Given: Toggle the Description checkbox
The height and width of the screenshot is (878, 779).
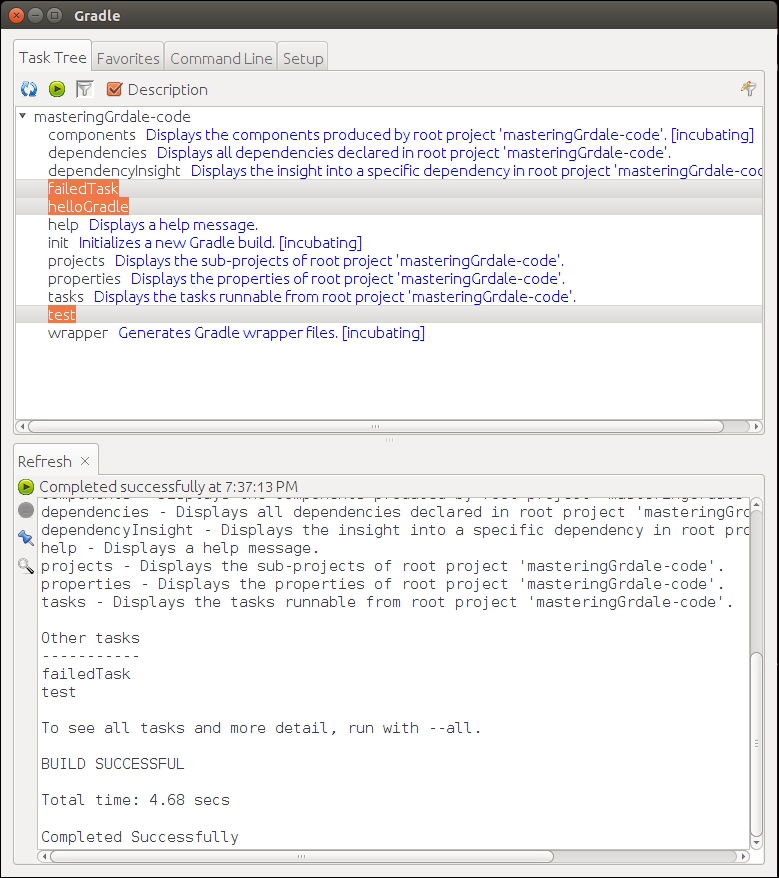Looking at the screenshot, I should (x=114, y=89).
